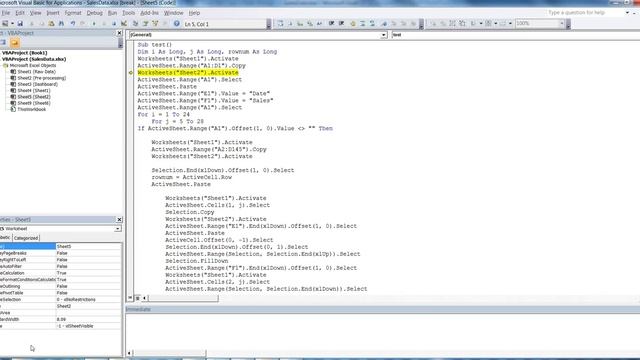Click the 'Type a question for help' box
Image resolution: width=640 pixels, height=360 pixels.
coord(586,13)
